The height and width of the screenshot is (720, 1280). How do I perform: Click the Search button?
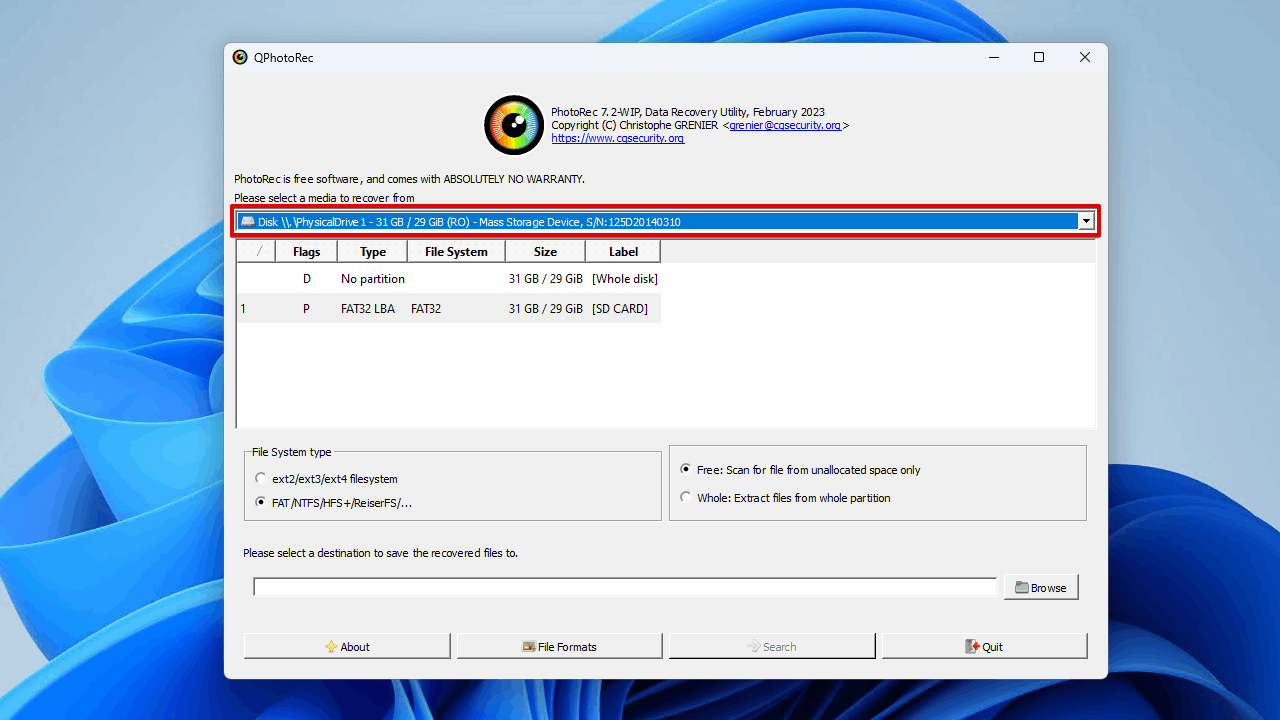tap(772, 646)
